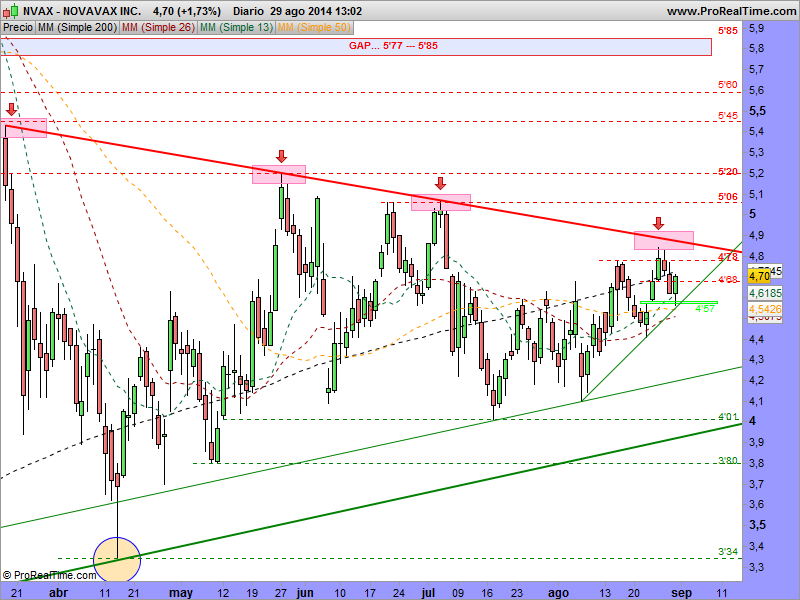Screen dimensions: 800x600
Task: Click the 09 date label on axis
Action: point(458,593)
